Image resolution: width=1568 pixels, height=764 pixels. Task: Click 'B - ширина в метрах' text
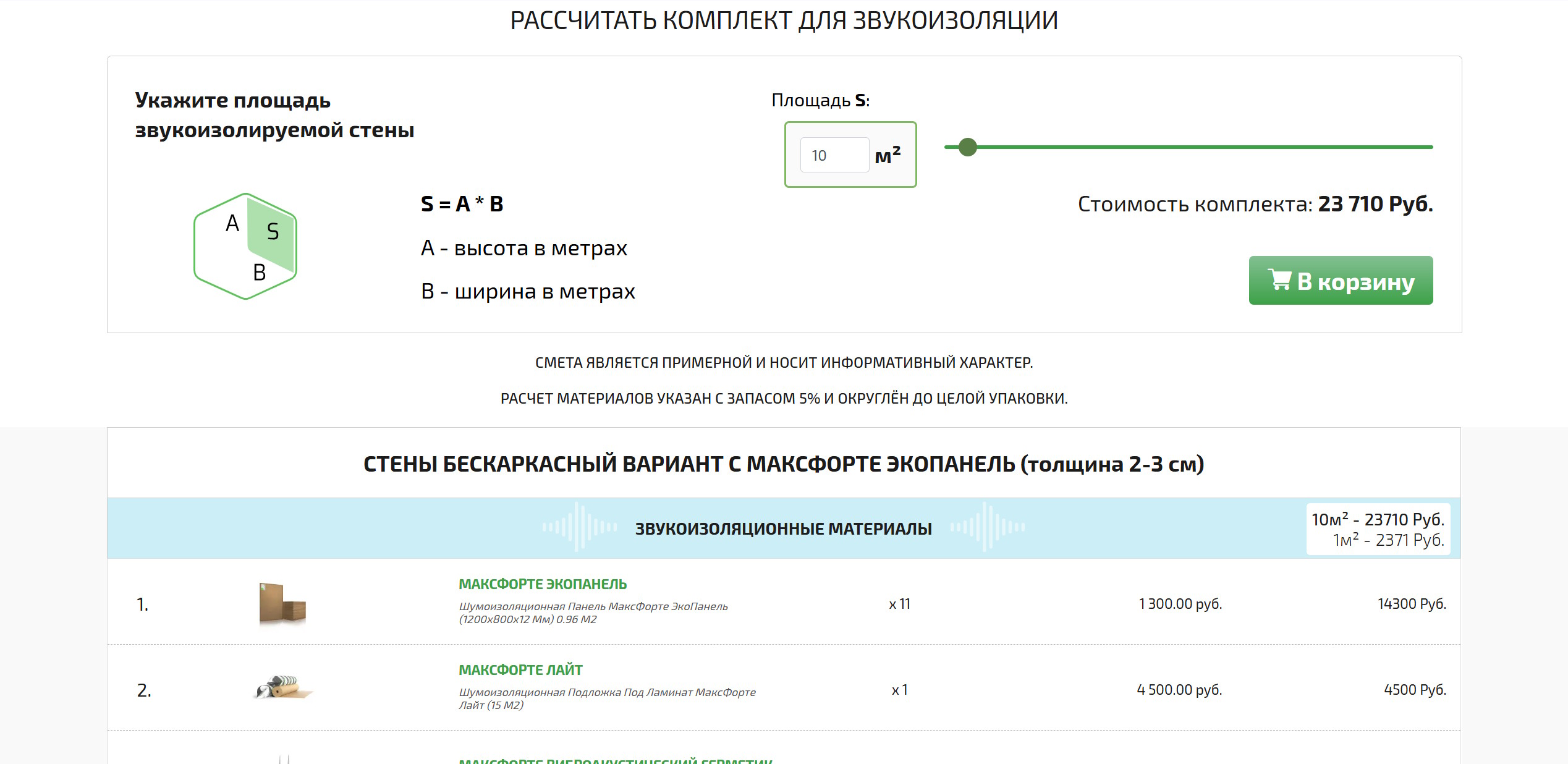coord(528,291)
